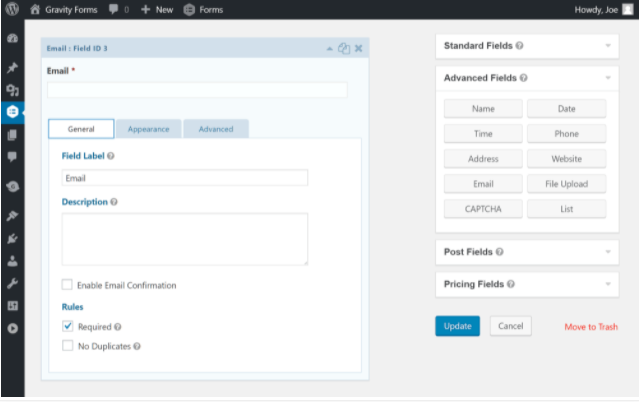
Task: Expand the Standard Fields panel
Action: (x=526, y=46)
